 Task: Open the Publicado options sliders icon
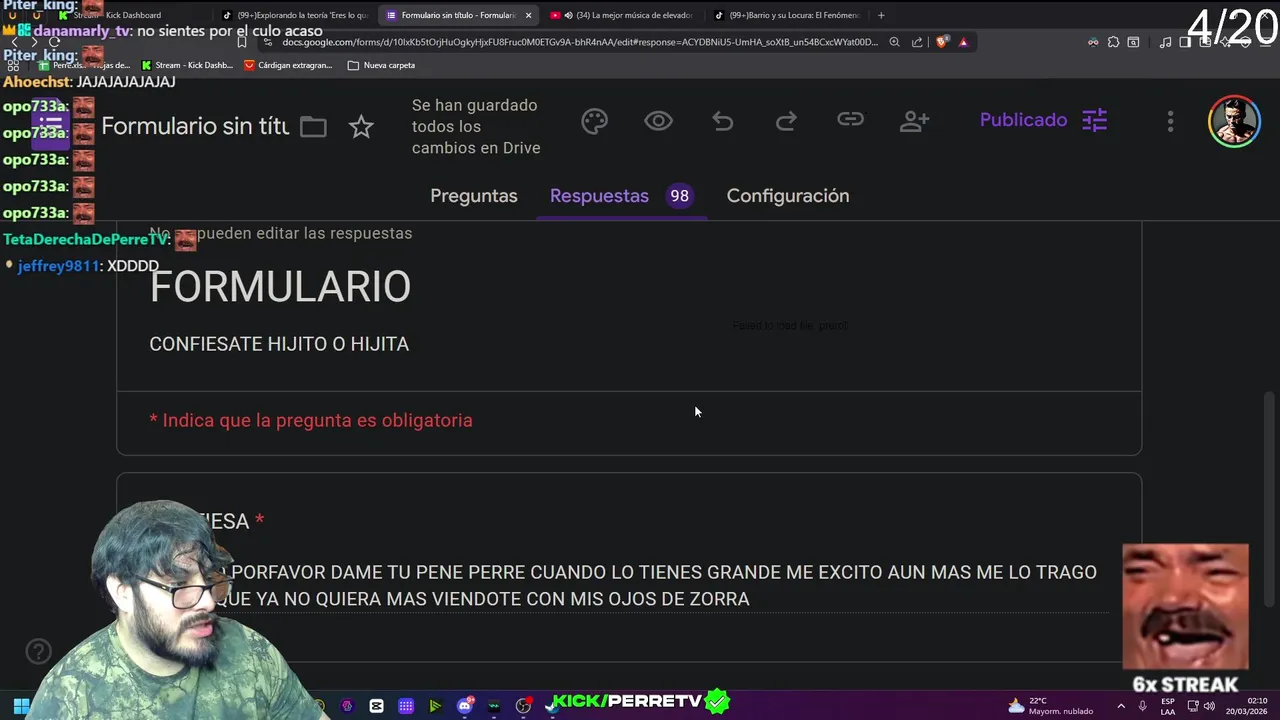point(1095,120)
